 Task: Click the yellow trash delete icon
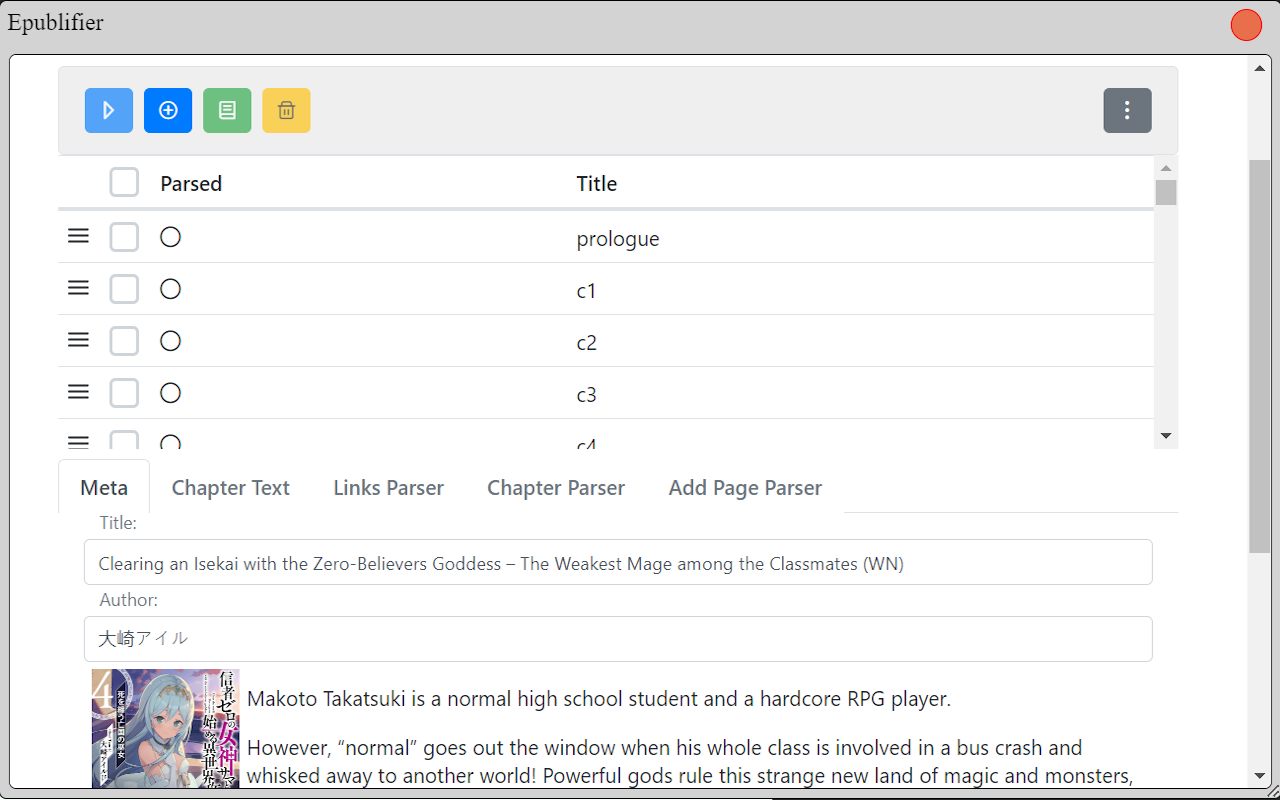tap(286, 110)
